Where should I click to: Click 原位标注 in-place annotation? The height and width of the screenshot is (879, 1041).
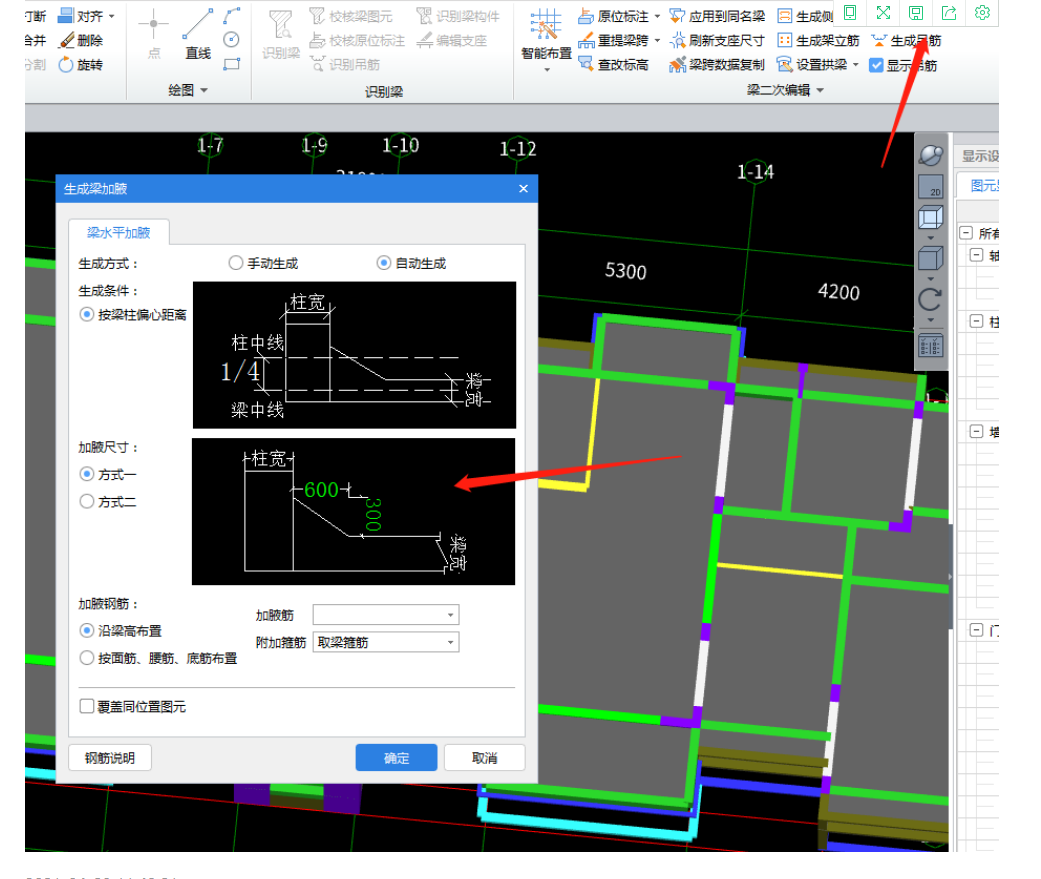click(613, 16)
